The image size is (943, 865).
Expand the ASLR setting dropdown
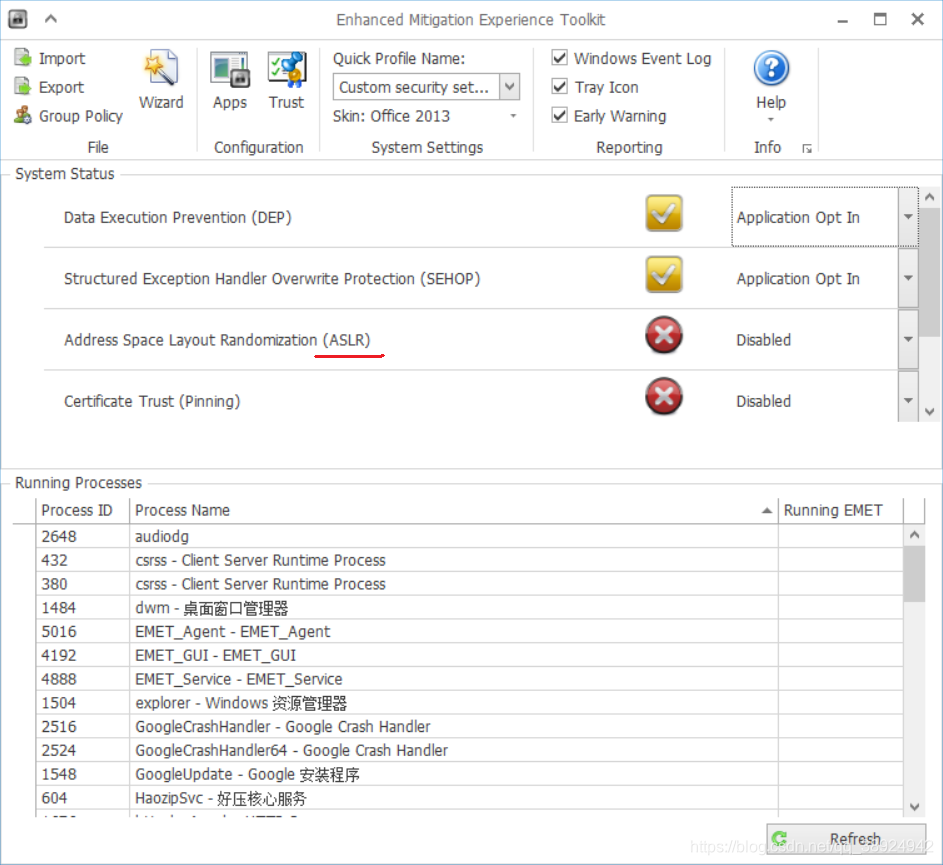click(908, 339)
